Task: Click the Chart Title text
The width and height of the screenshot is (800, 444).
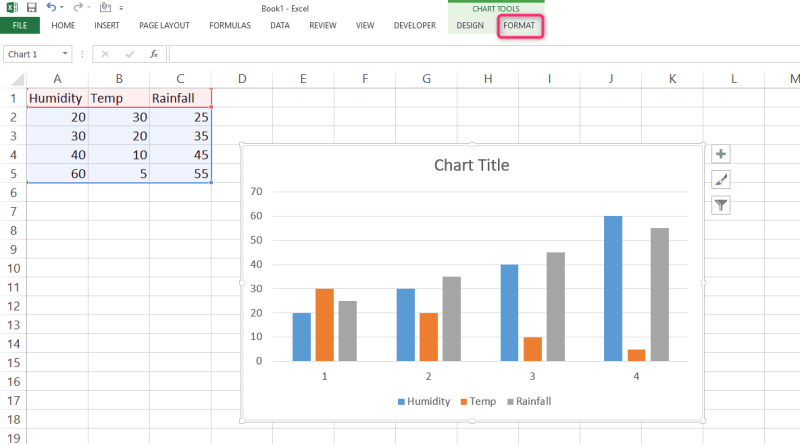Action: [x=471, y=165]
